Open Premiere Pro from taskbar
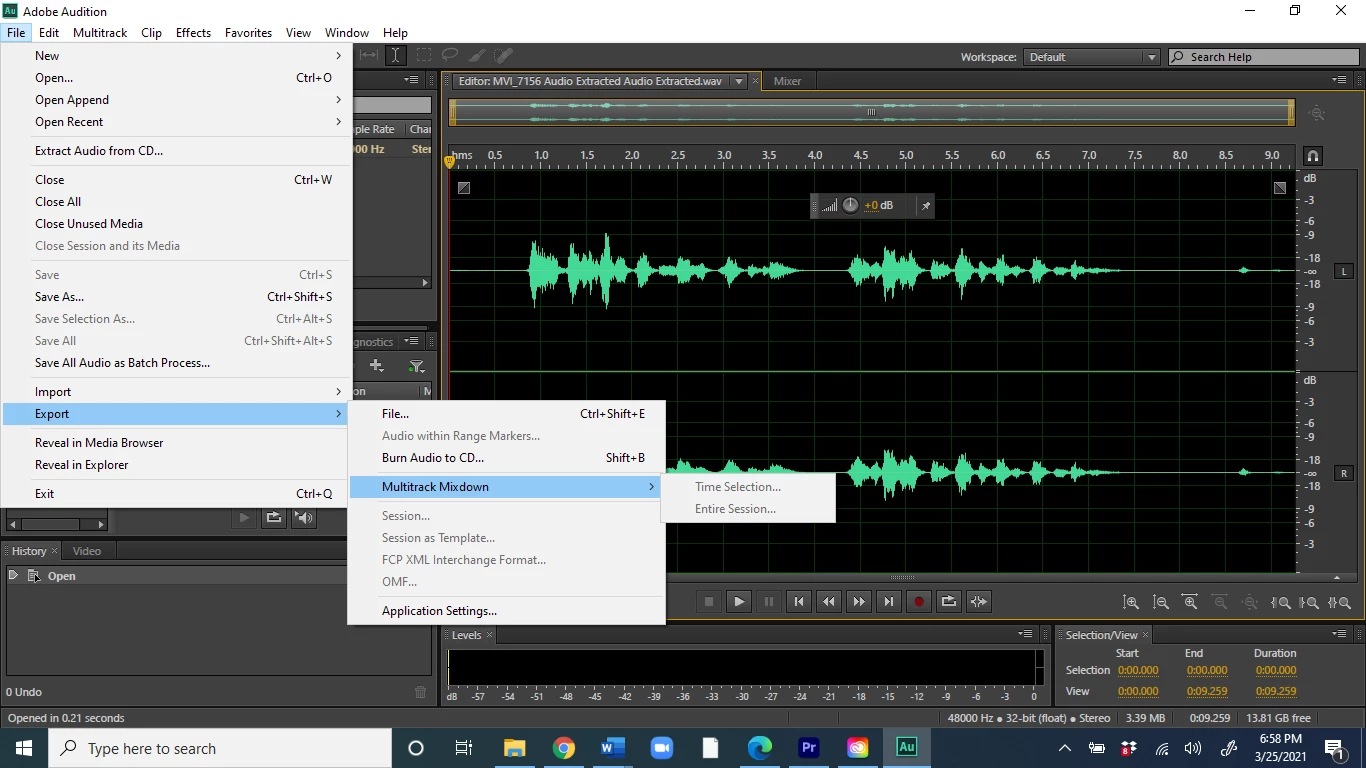 point(809,748)
